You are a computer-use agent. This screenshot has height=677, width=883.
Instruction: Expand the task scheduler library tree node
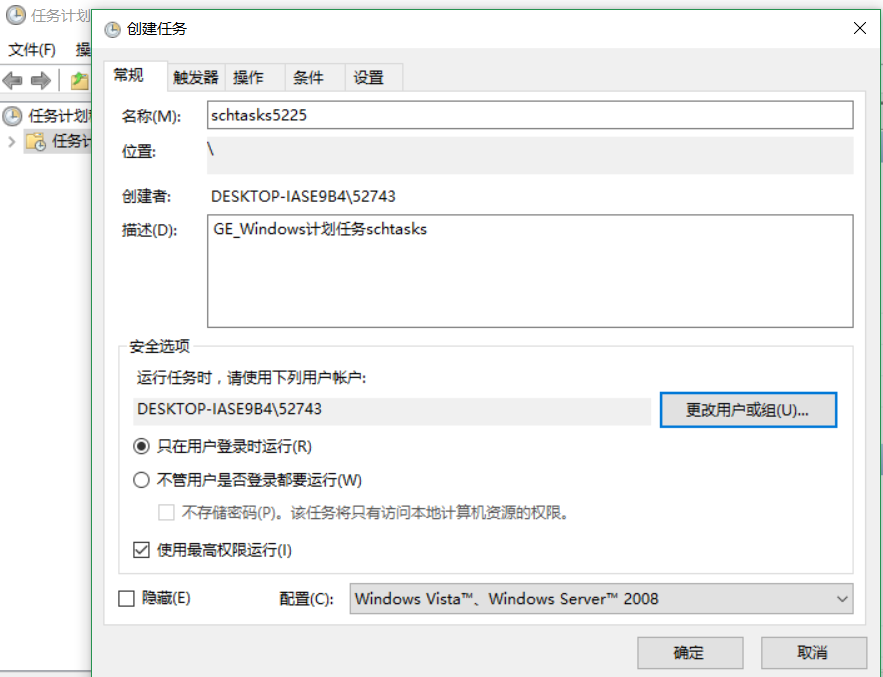click(x=11, y=141)
